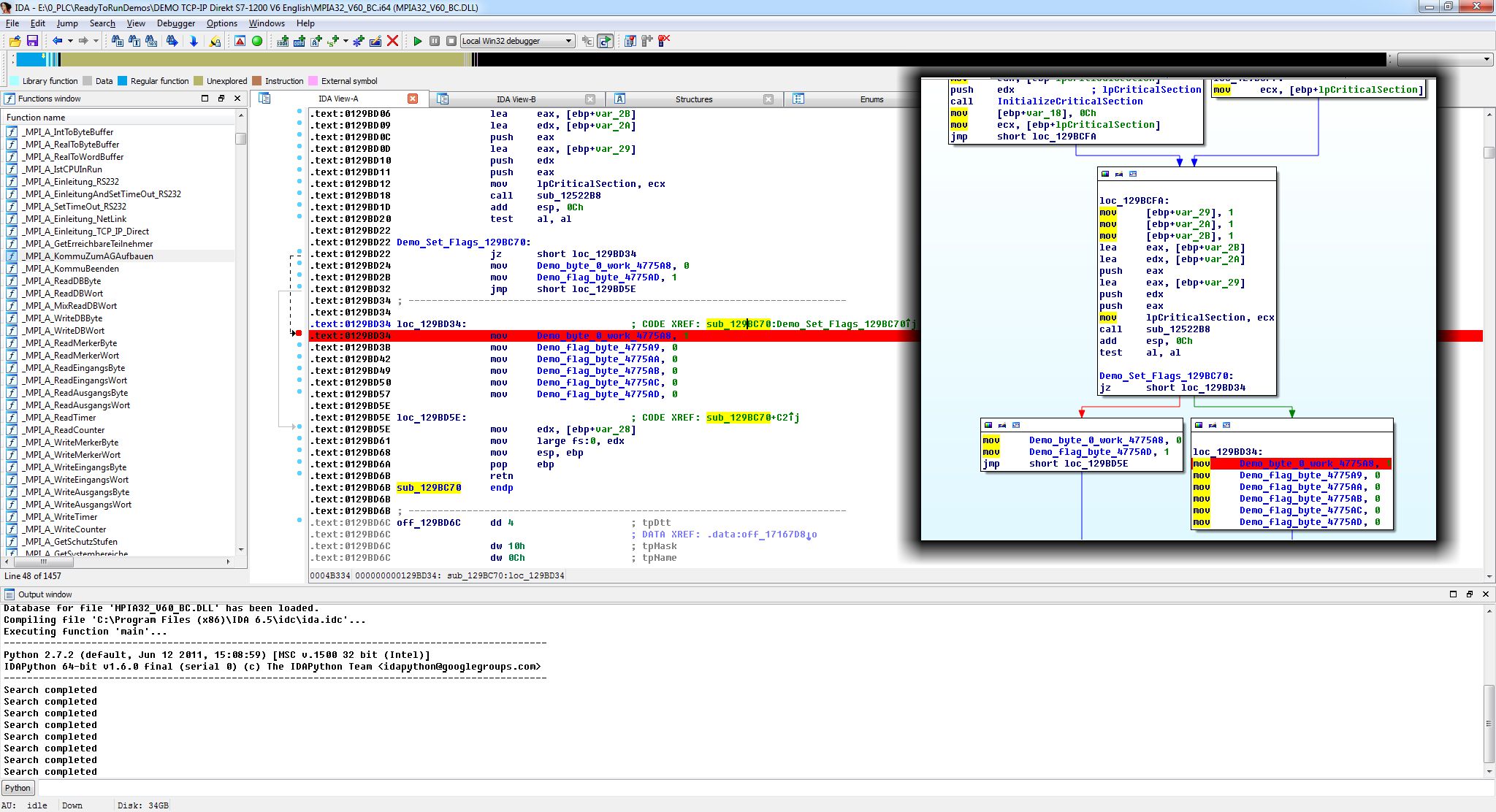Open the Jump menu
The width and height of the screenshot is (1496, 812).
point(67,23)
